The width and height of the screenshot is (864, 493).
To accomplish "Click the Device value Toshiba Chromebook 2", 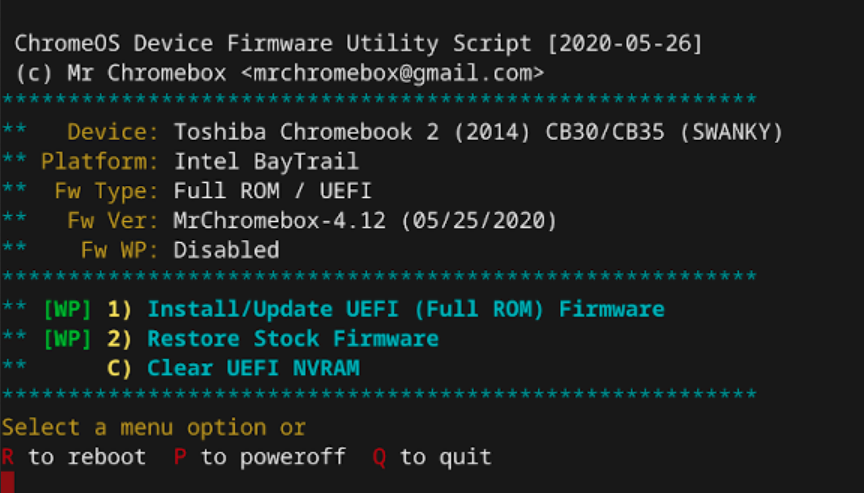I will pos(306,132).
